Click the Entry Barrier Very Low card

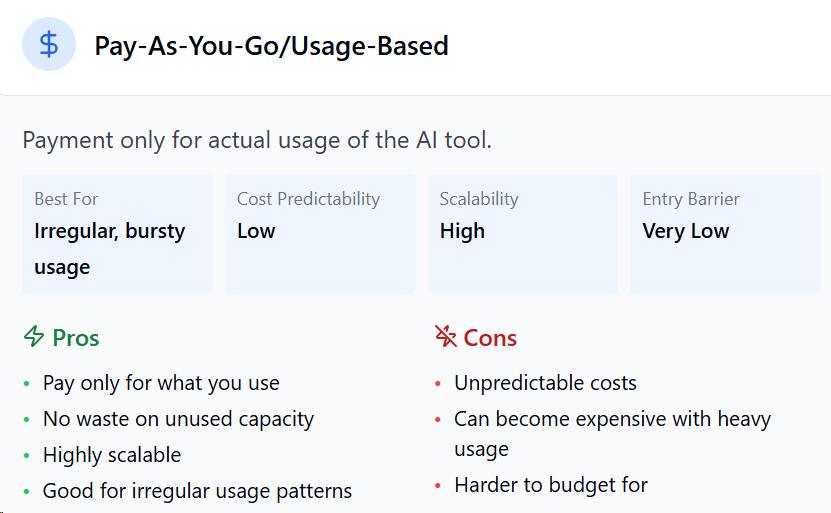coord(725,234)
